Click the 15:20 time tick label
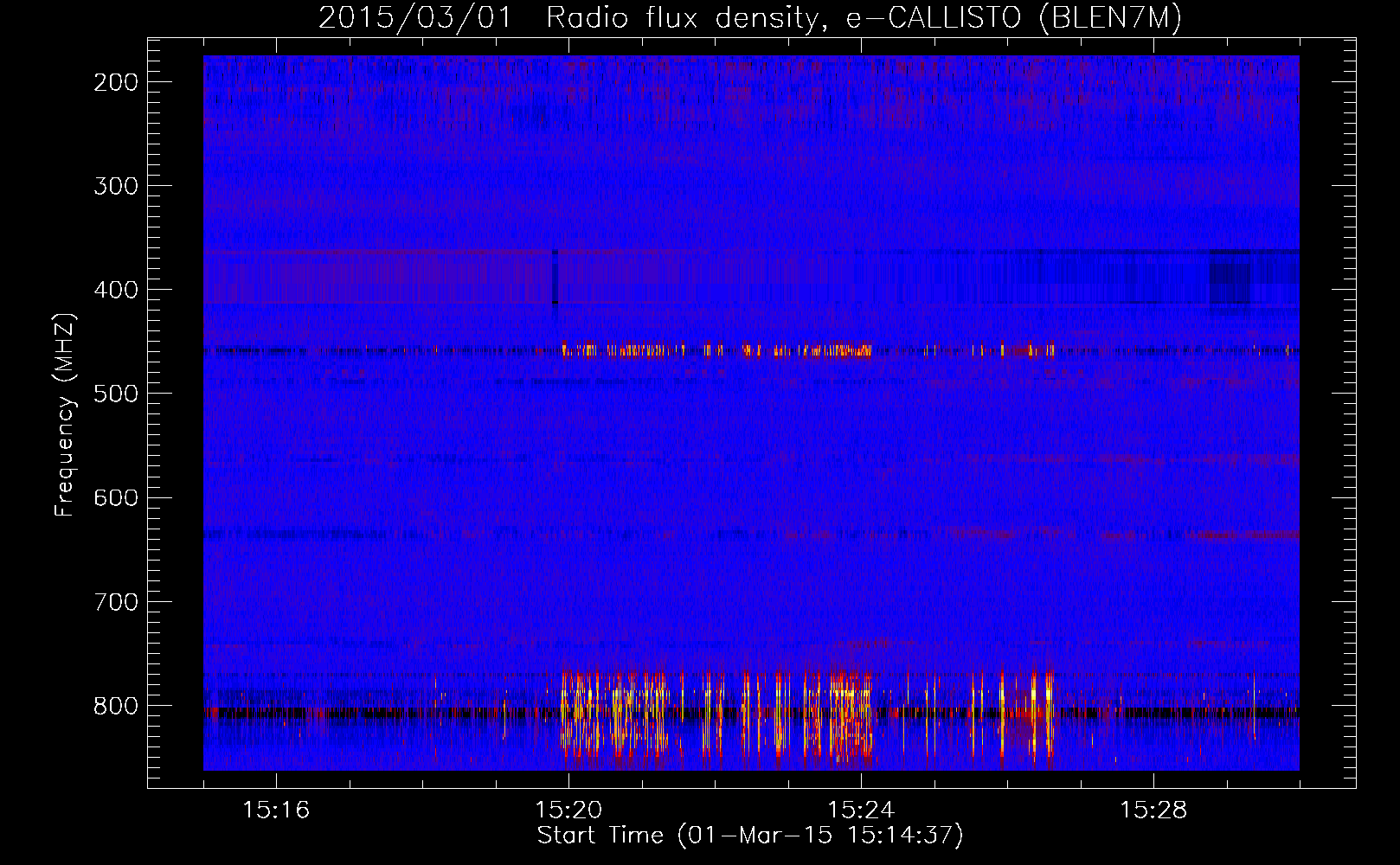 coord(568,811)
